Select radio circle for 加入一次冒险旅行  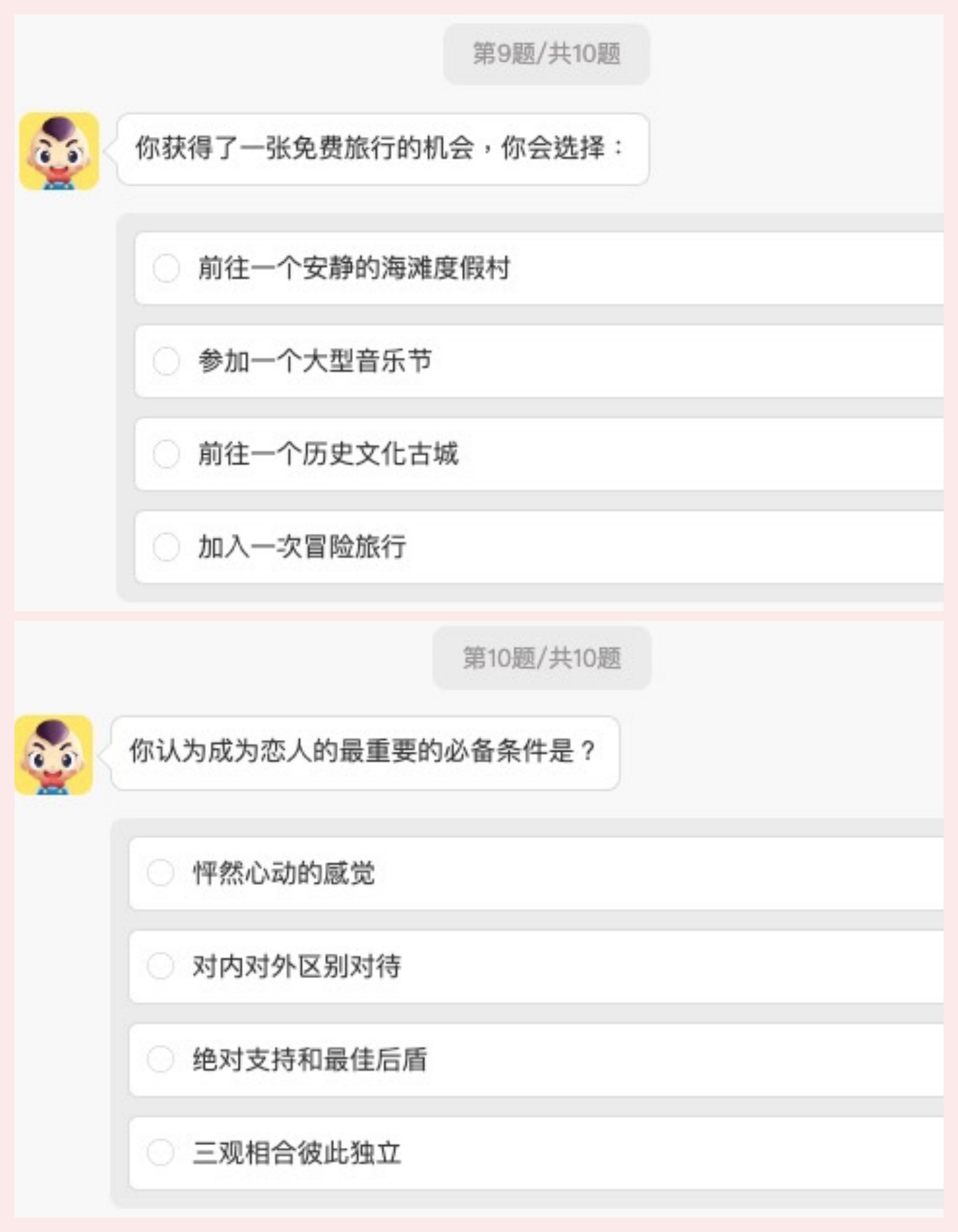coord(166,547)
